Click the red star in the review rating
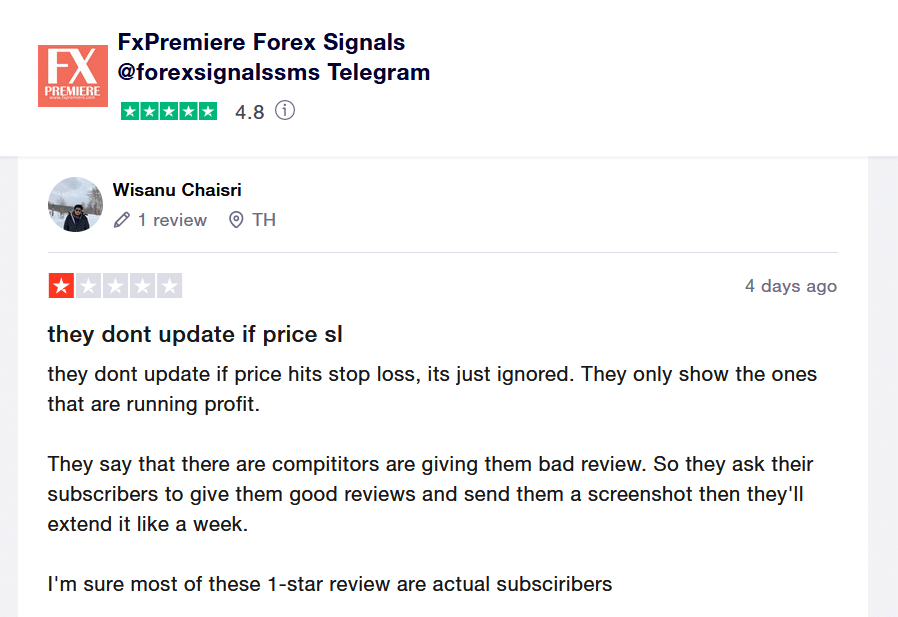 click(x=61, y=285)
